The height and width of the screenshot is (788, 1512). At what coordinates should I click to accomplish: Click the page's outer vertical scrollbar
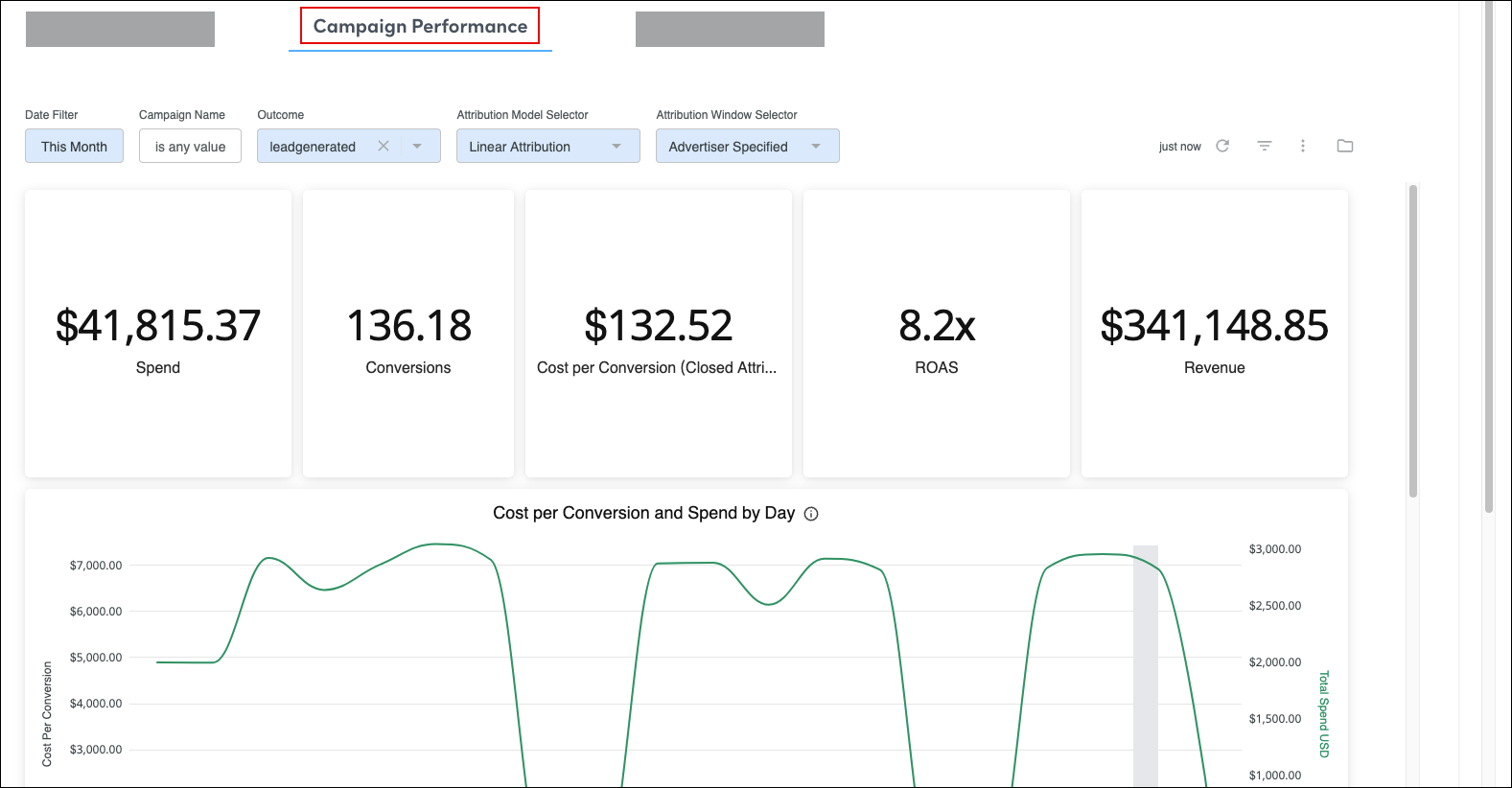coord(1488,257)
